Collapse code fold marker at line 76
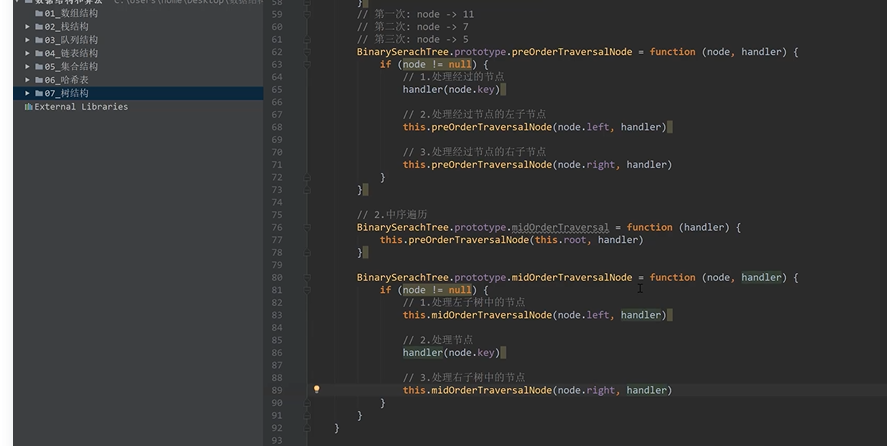 click(x=307, y=227)
